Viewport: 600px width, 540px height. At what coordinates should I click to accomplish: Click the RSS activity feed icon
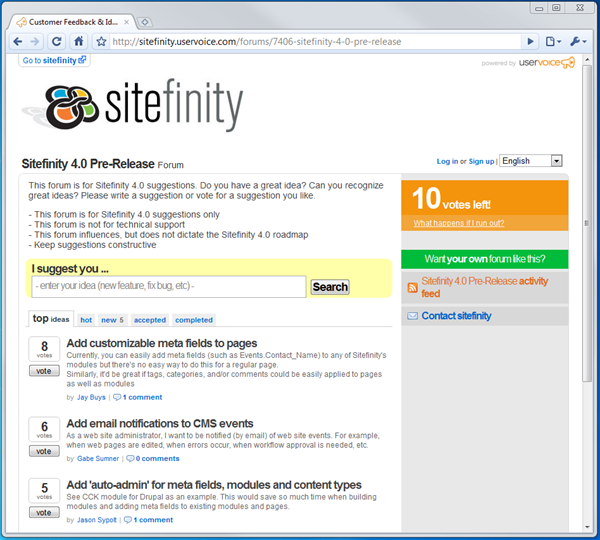point(411,288)
